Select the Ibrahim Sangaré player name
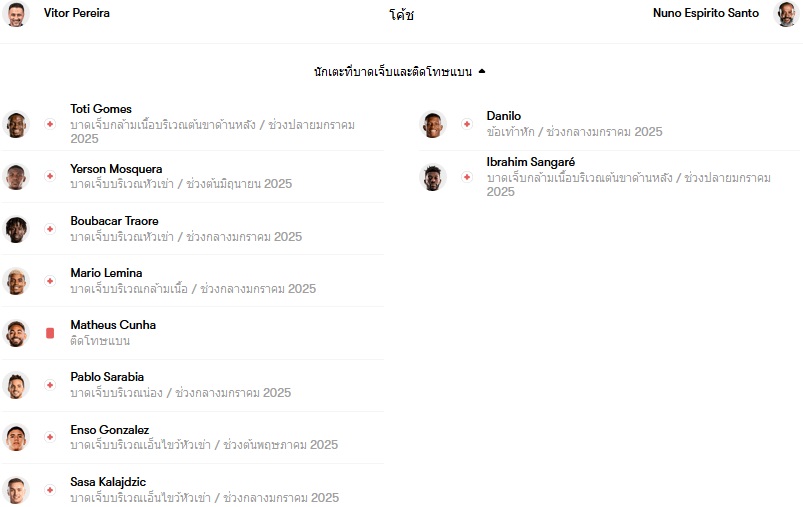This screenshot has width=803, height=507. (x=531, y=162)
